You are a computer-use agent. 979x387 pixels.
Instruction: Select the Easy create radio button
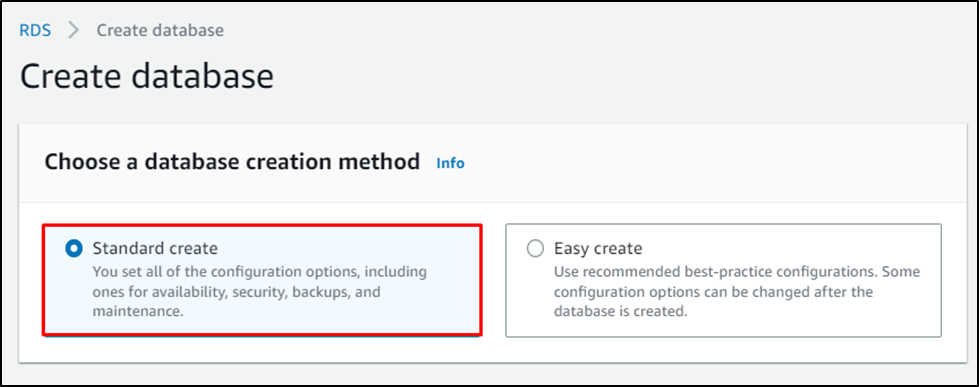click(x=535, y=249)
